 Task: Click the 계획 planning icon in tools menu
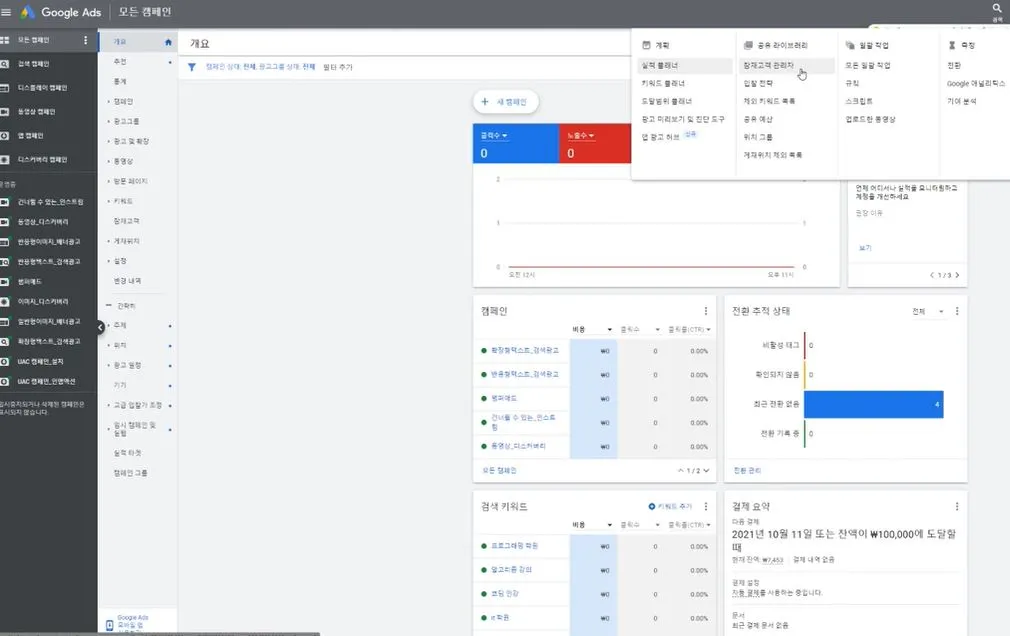click(647, 45)
